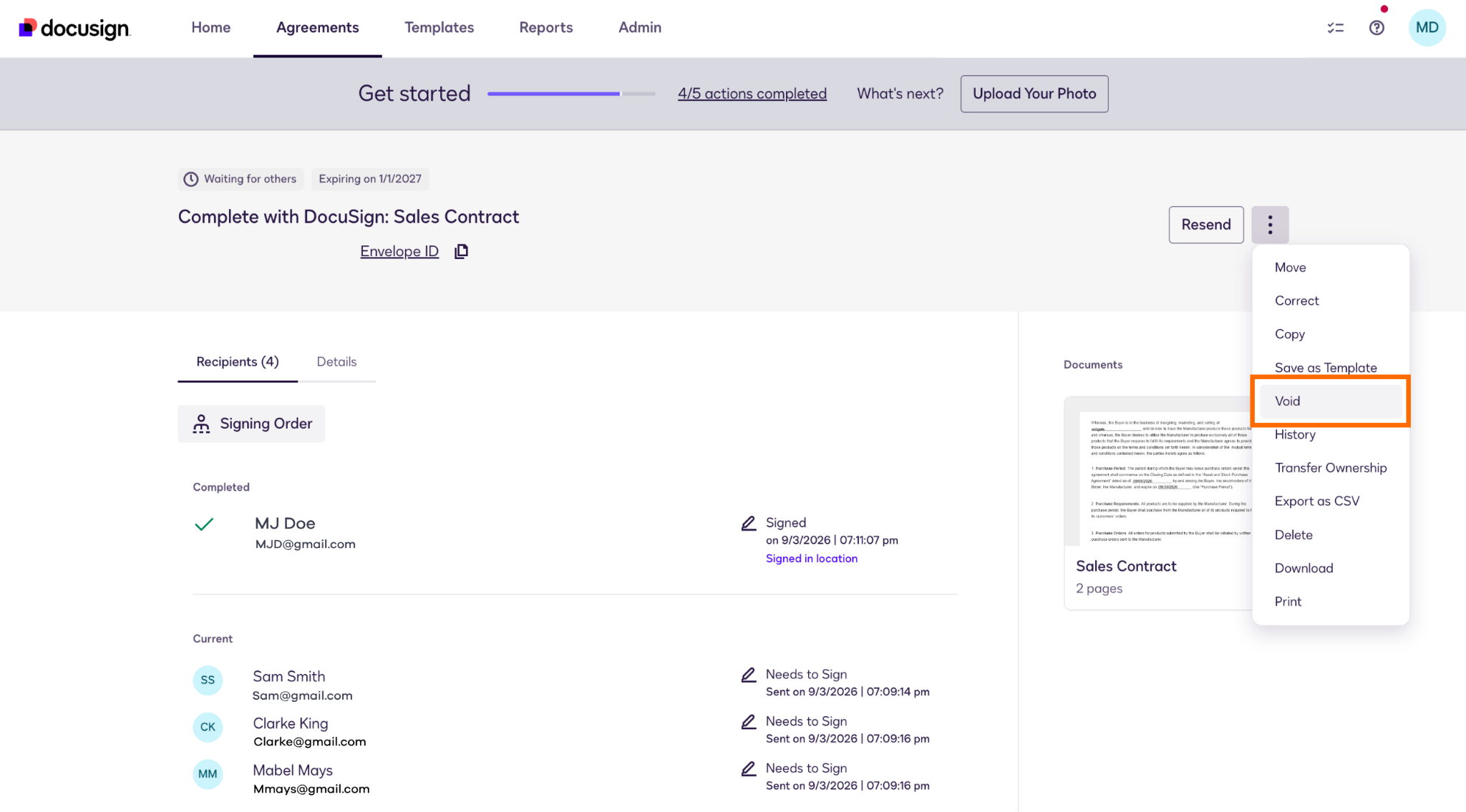Open the Signed in location link
This screenshot has width=1466, height=812.
(811, 559)
